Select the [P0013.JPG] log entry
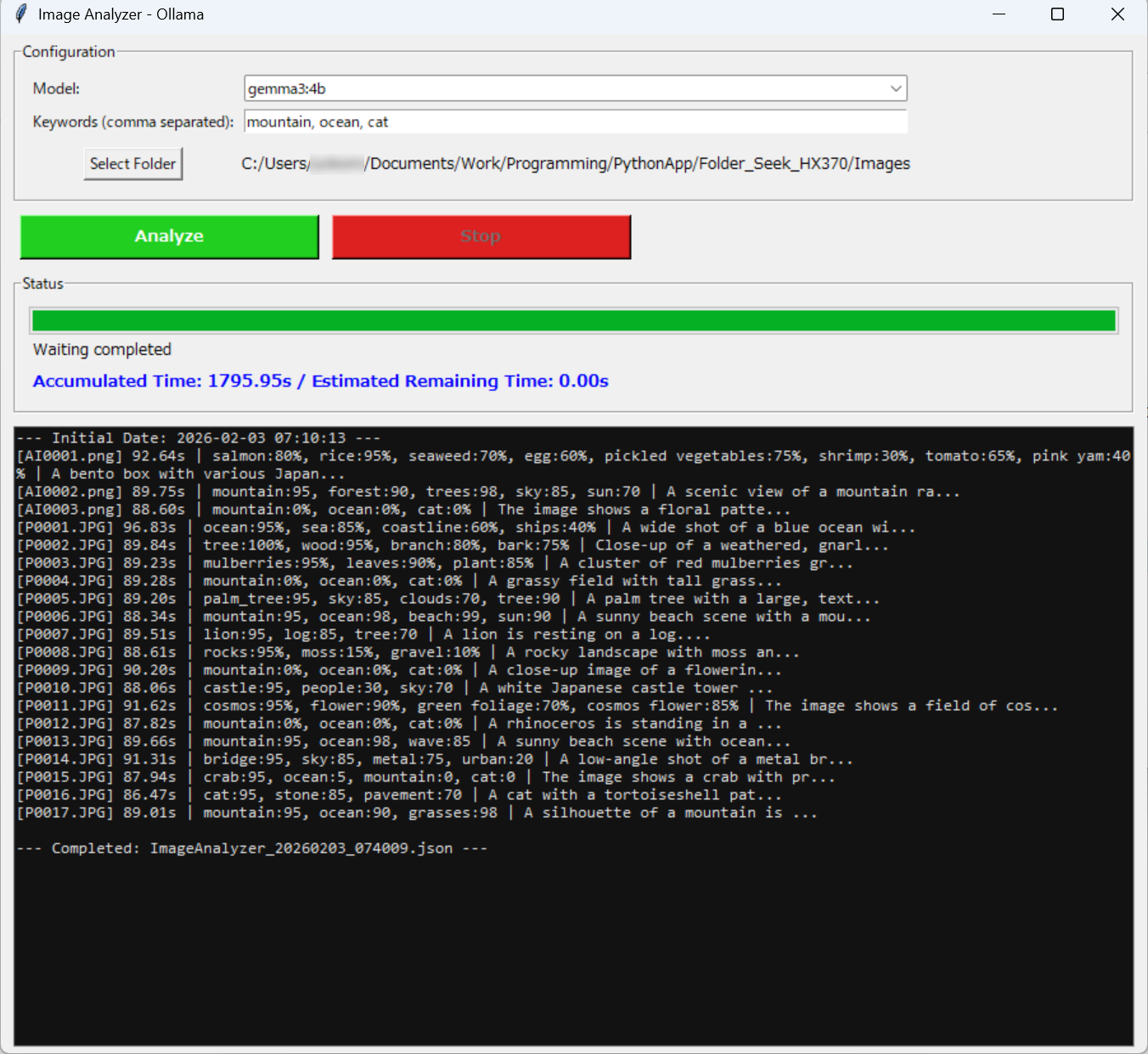 point(403,741)
